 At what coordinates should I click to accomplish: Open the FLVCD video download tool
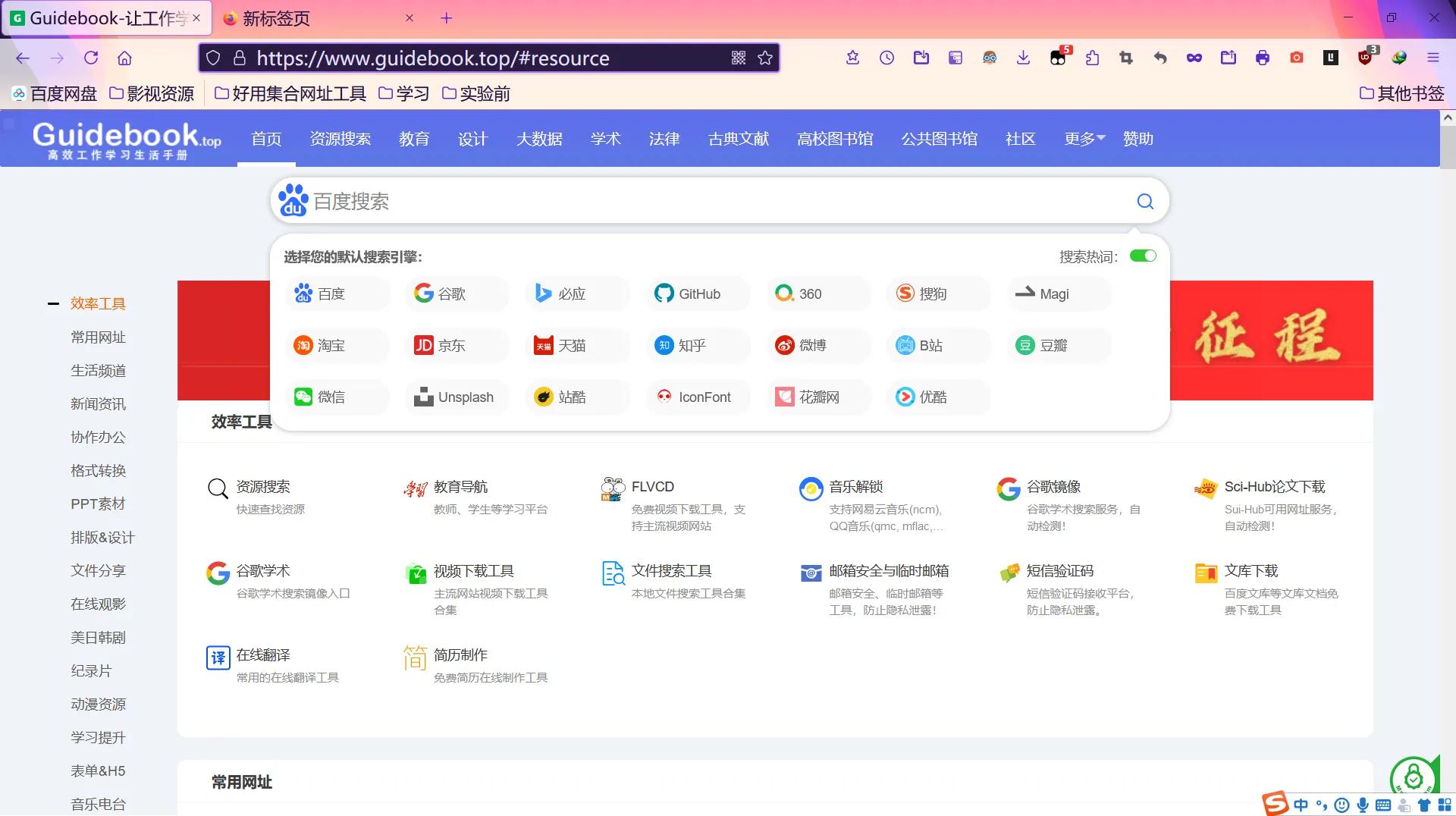(x=652, y=487)
